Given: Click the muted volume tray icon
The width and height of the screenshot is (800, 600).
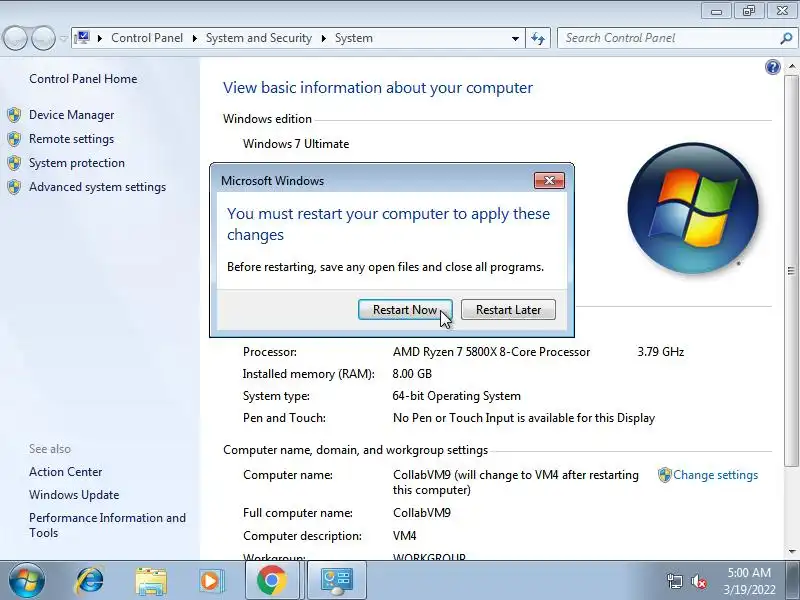Looking at the screenshot, I should click(x=698, y=581).
